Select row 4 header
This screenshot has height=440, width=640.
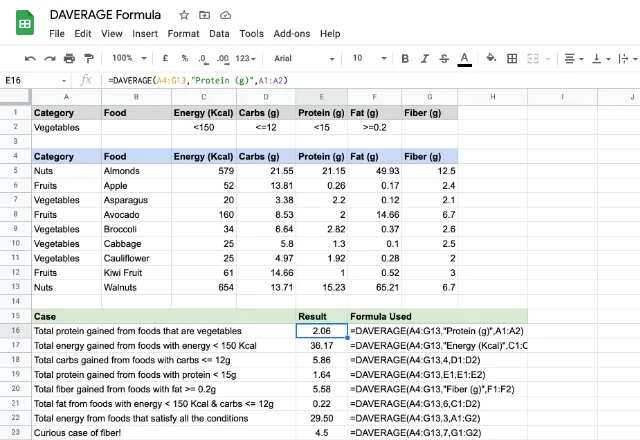pos(16,156)
